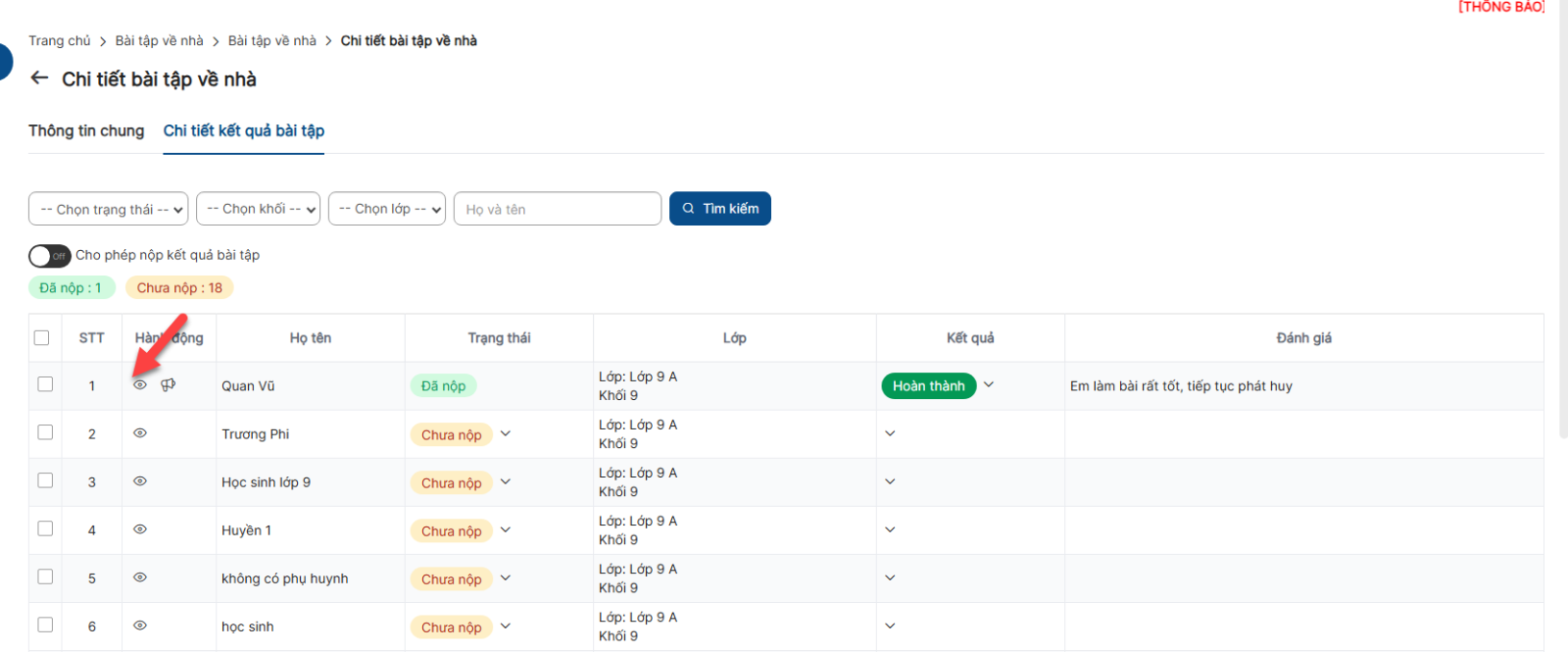View submission of không có phụ huynh
The image size is (1568, 652).
pyautogui.click(x=140, y=577)
